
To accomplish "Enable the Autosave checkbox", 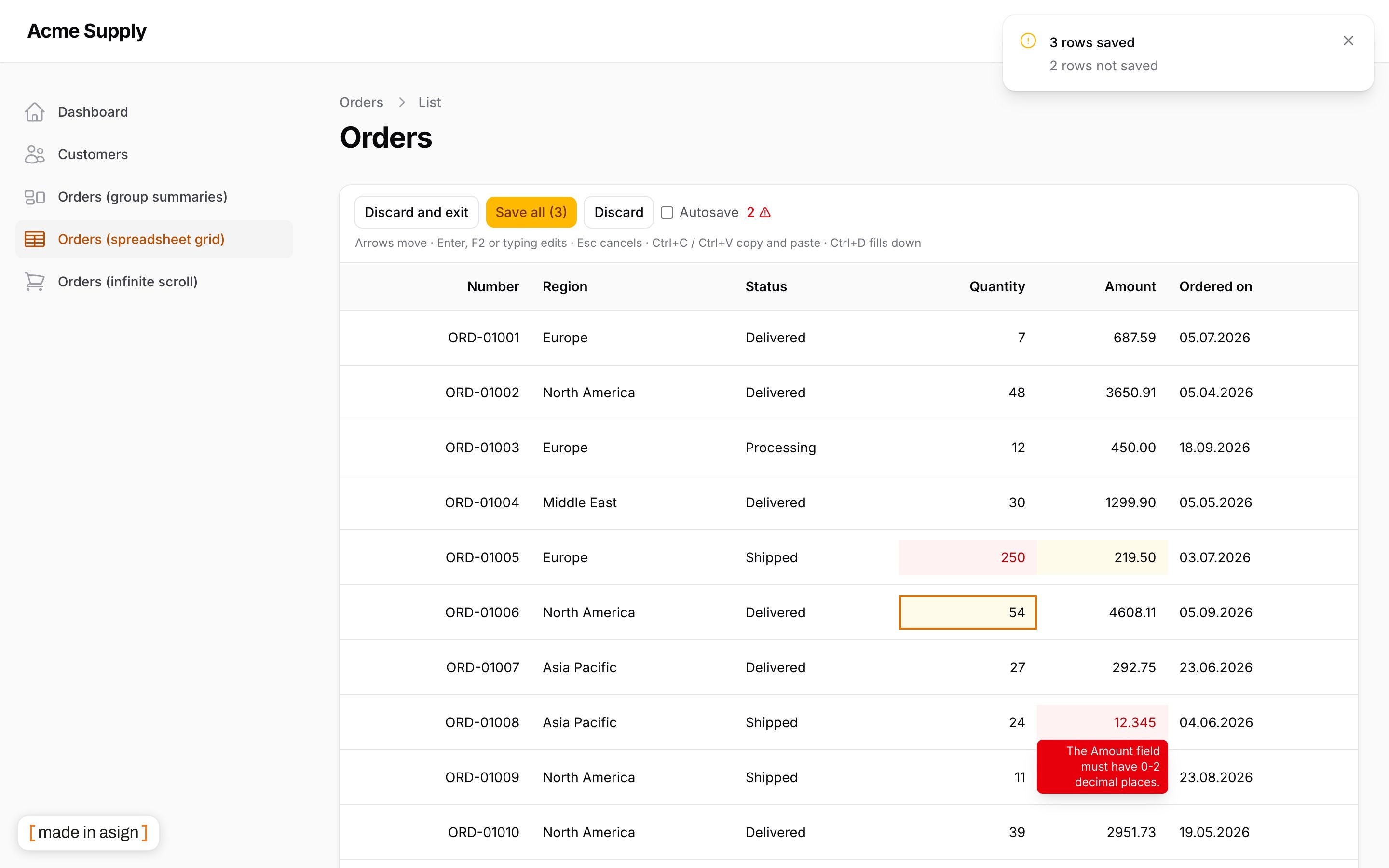I will click(667, 212).
